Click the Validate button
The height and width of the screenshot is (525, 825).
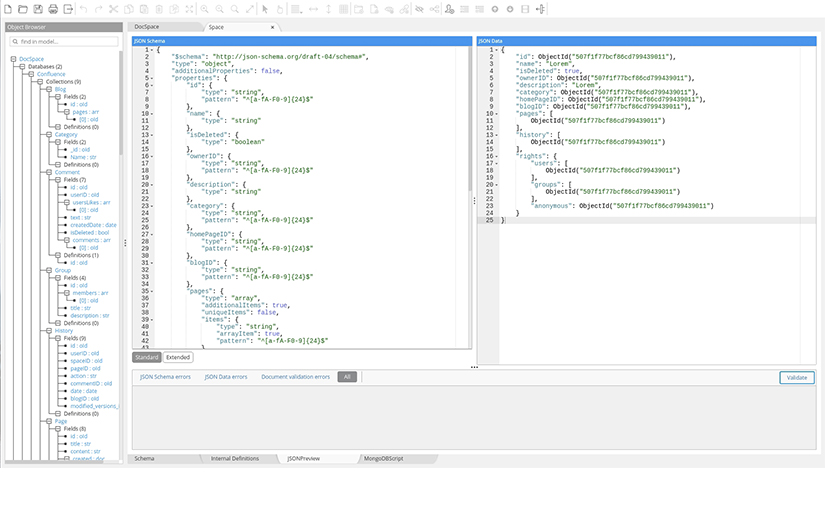(797, 377)
